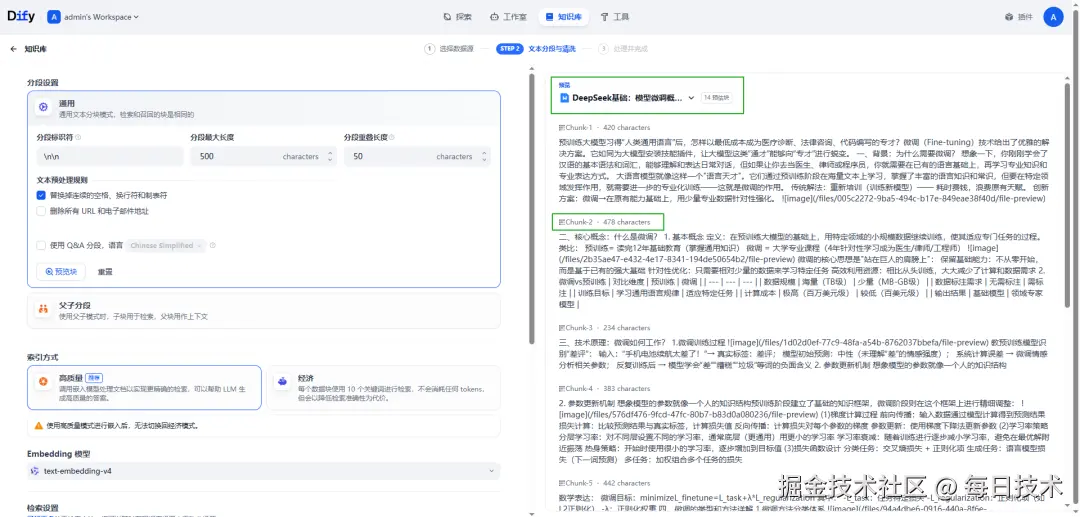Click the Chunk-5 442 characters label

click(604, 483)
